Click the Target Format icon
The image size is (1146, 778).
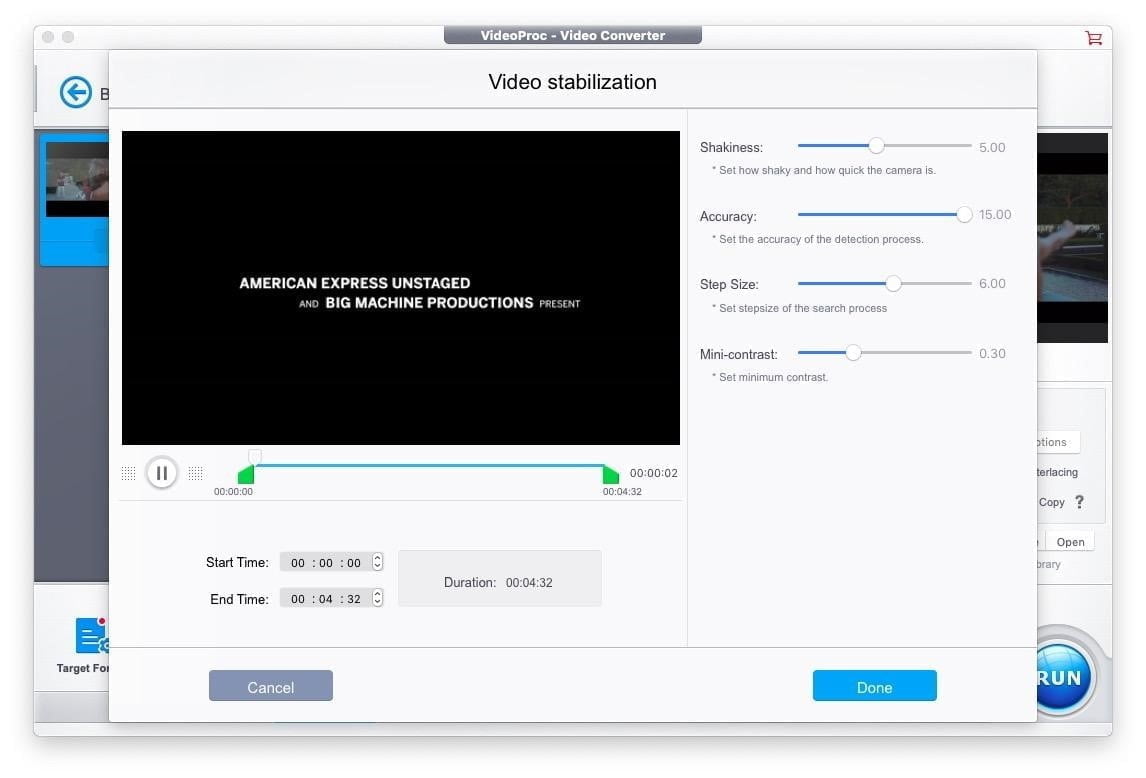point(91,636)
